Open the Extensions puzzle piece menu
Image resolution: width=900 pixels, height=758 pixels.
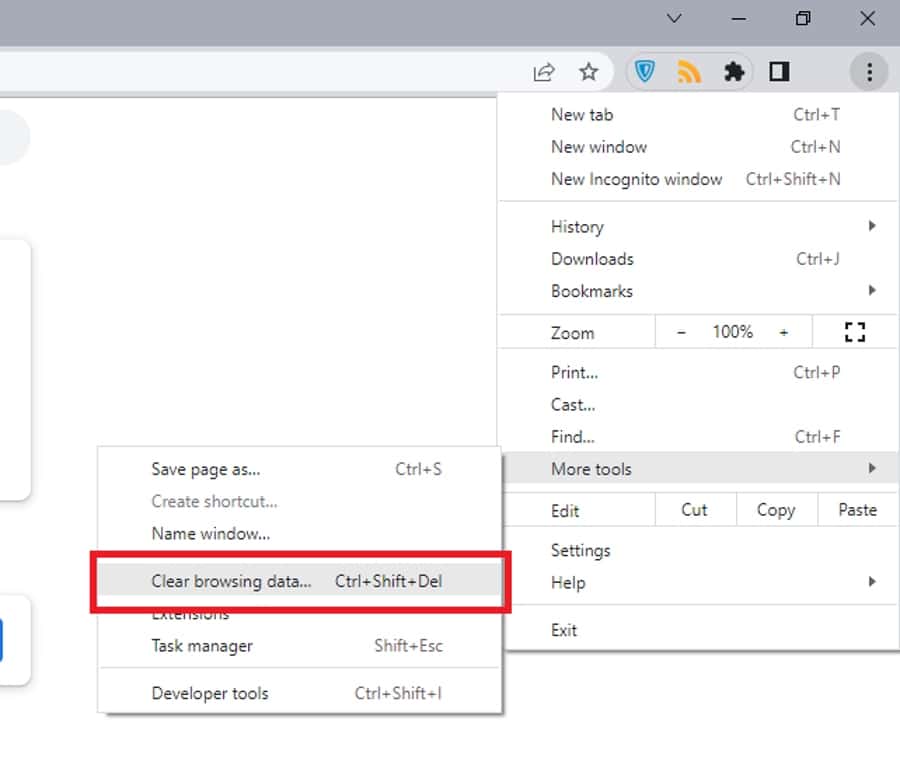tap(734, 72)
